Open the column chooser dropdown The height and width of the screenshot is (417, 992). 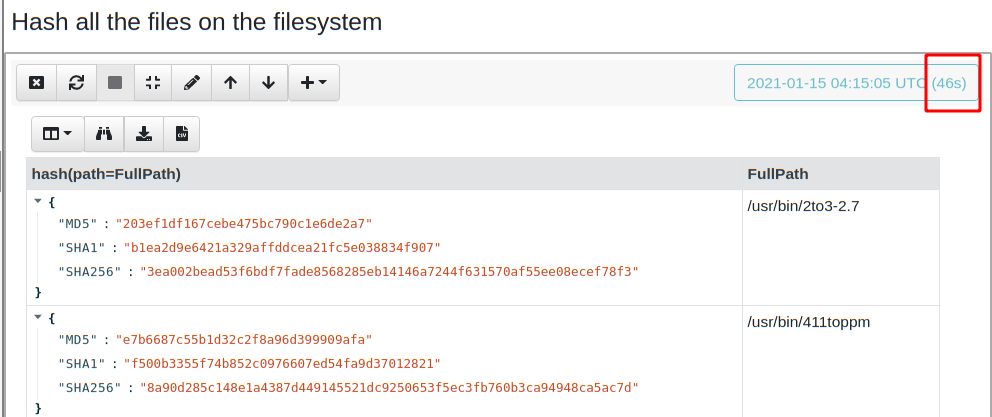[x=57, y=133]
